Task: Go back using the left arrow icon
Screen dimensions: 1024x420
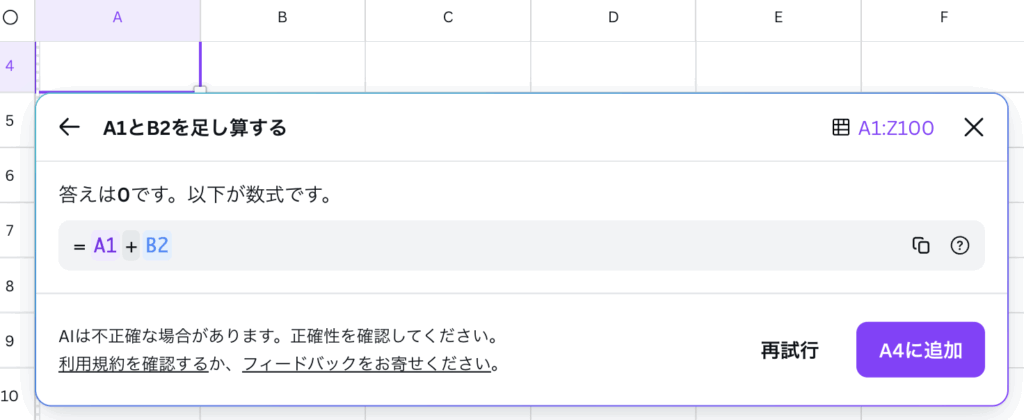Action: [x=69, y=127]
